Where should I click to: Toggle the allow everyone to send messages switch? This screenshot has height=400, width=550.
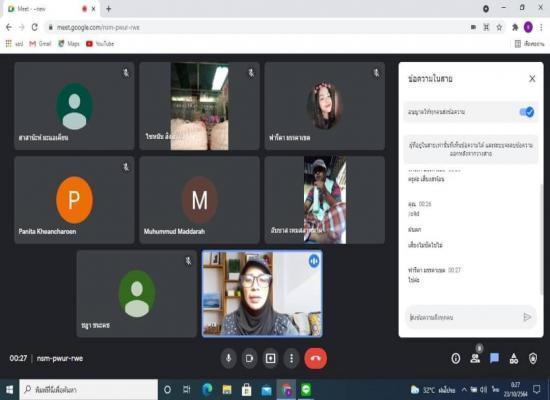tap(526, 112)
